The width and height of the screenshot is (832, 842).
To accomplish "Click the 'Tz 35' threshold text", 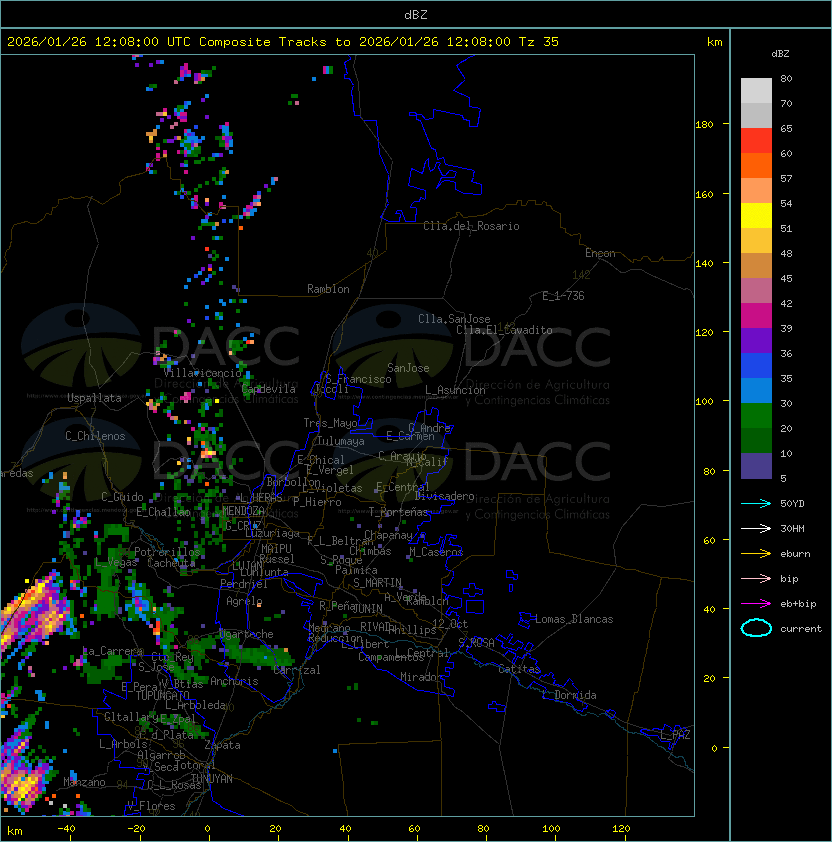I will (x=539, y=42).
